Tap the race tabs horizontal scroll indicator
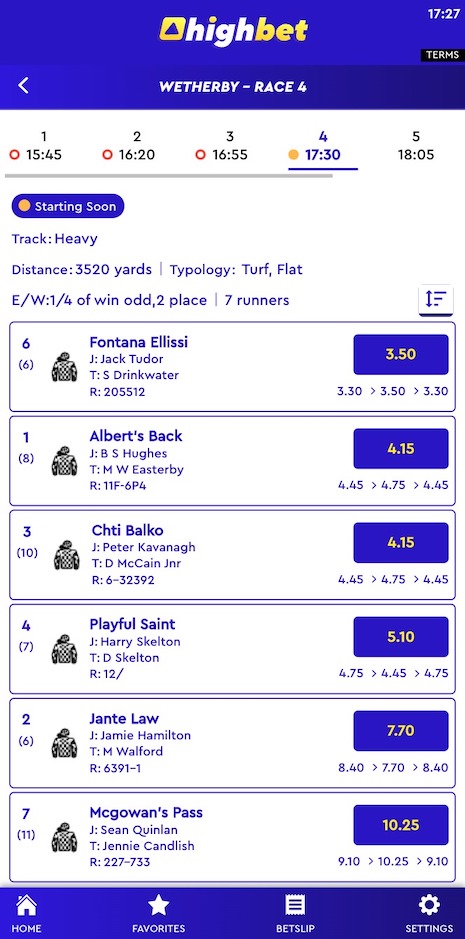This screenshot has height=939, width=465. pyautogui.click(x=168, y=176)
